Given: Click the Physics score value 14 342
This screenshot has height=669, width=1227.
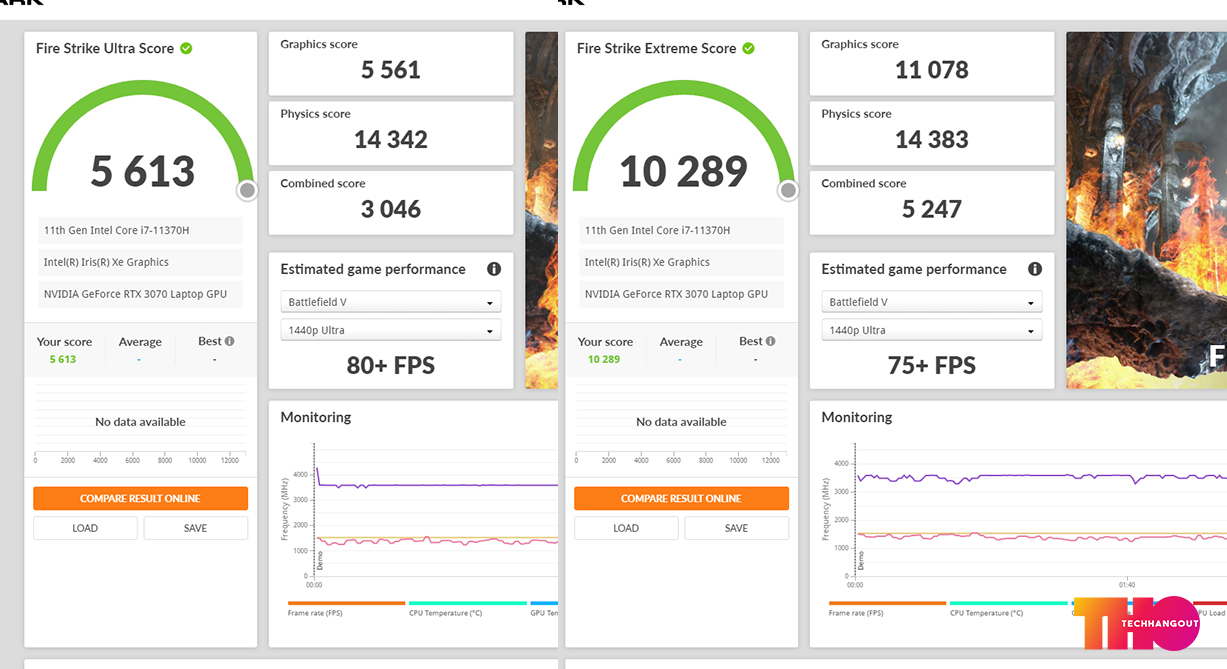Looking at the screenshot, I should click(391, 140).
